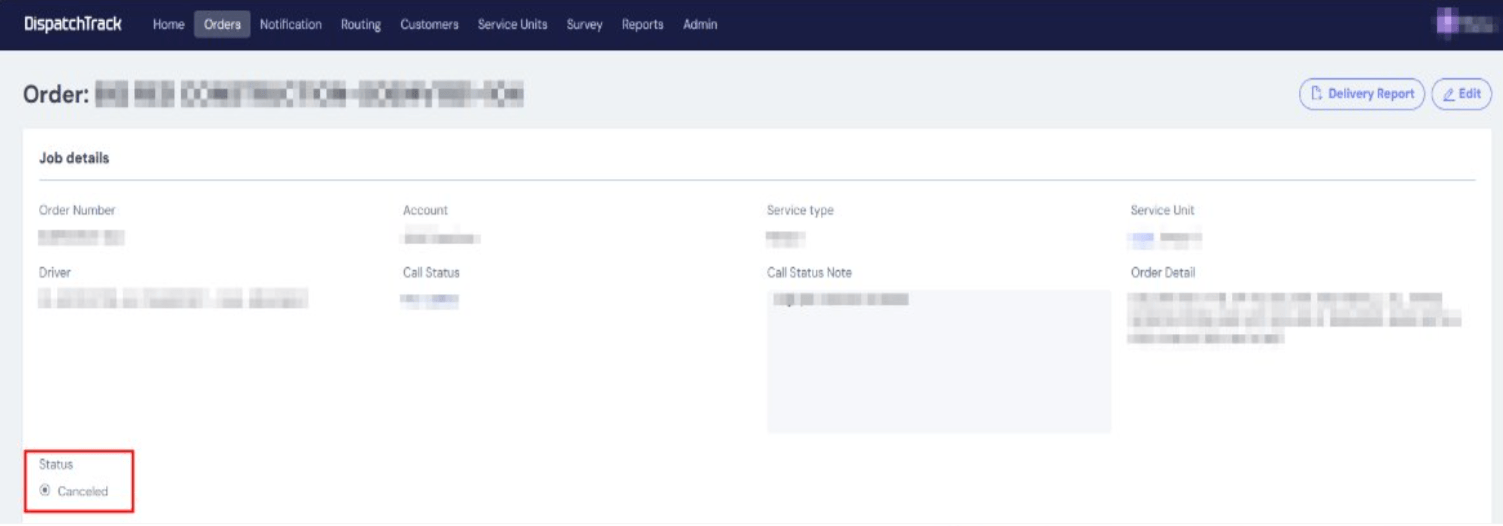Click the Edit order button

pos(1461,94)
